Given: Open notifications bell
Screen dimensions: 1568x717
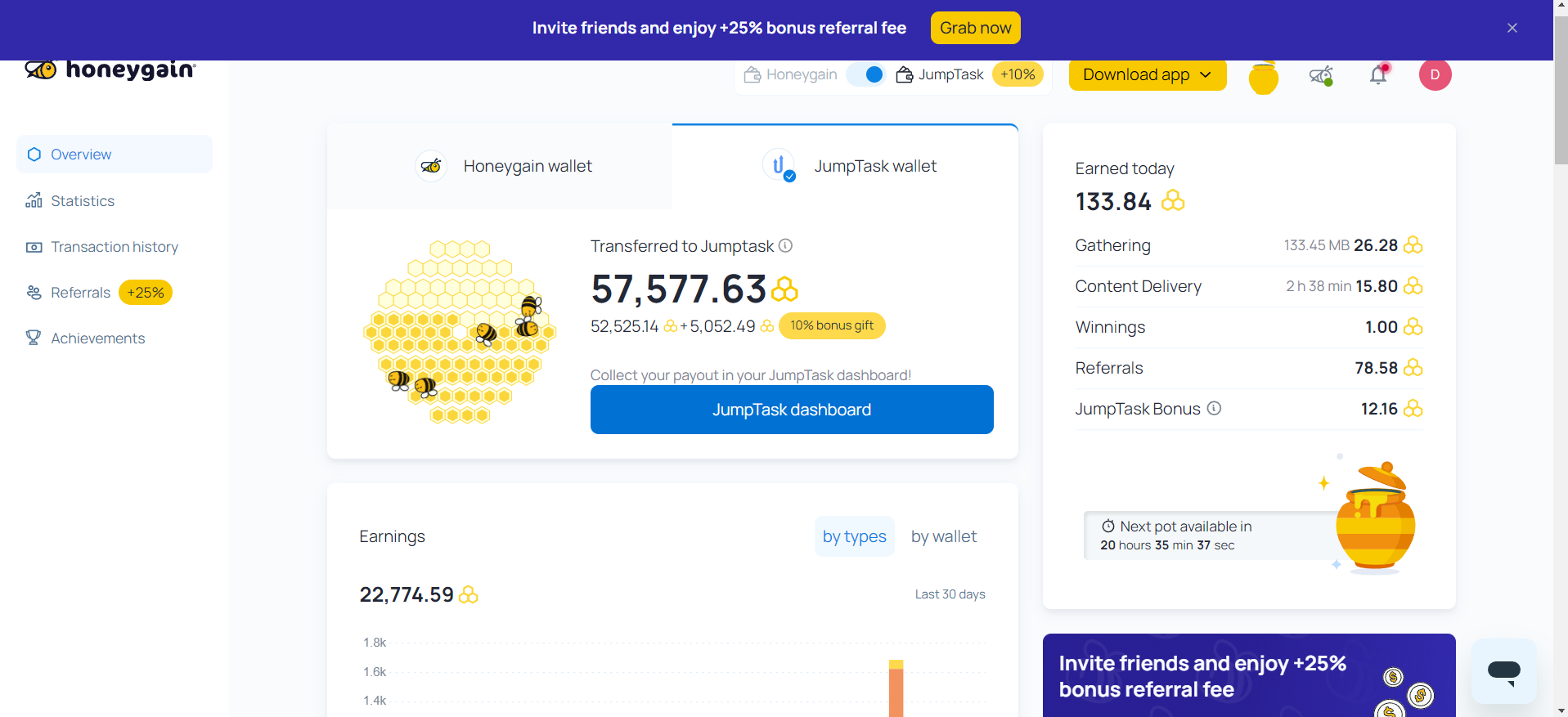Looking at the screenshot, I should (x=1379, y=74).
